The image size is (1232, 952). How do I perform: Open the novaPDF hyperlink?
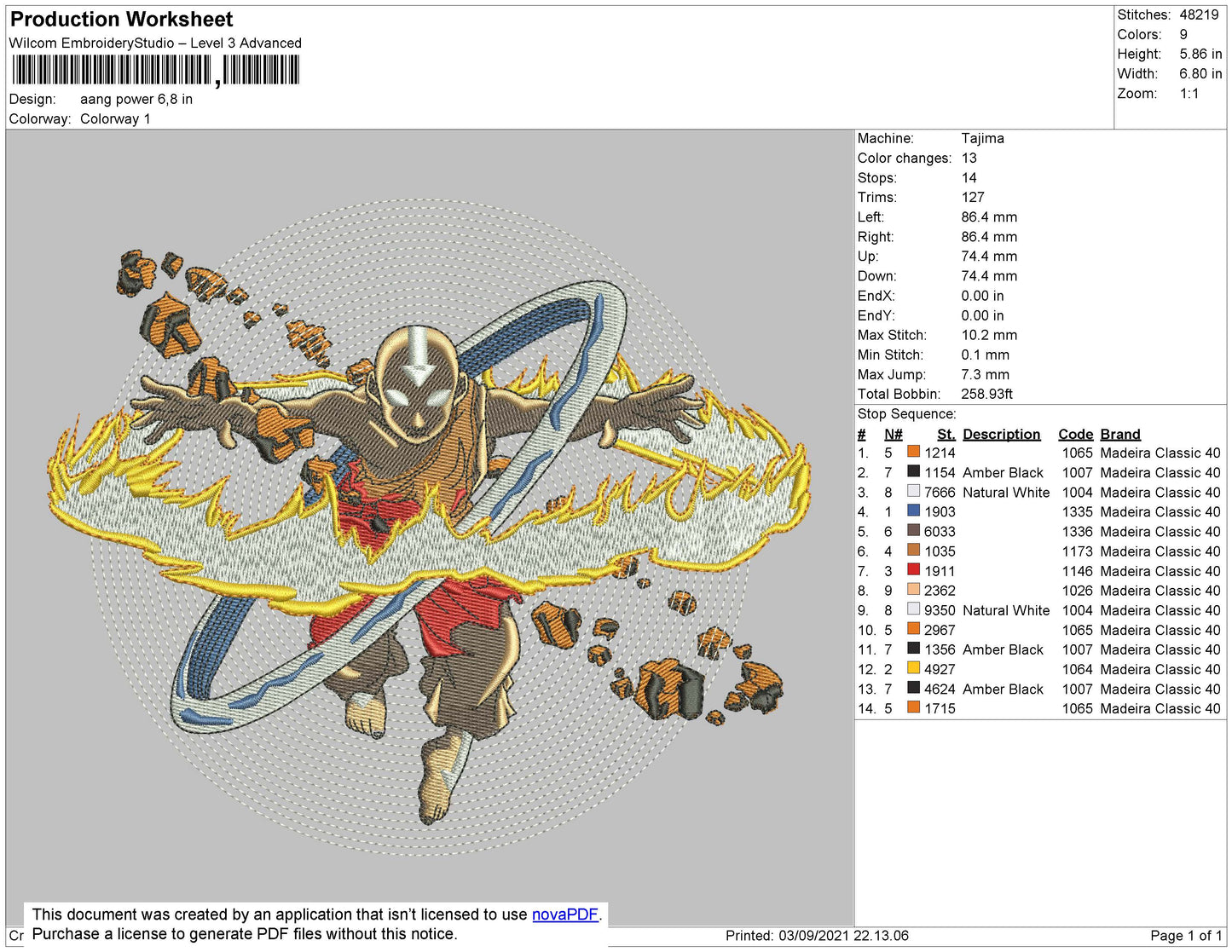pos(565,914)
